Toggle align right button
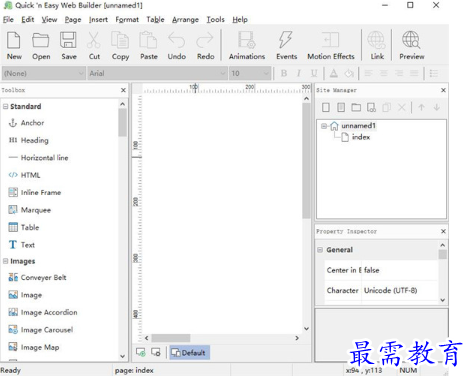 point(399,73)
